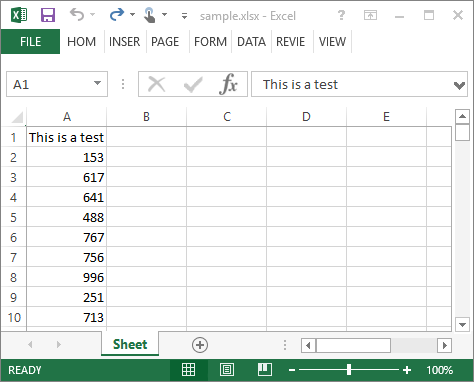Click the READY status indicator
Screen dimensions: 474x382
tap(25, 370)
